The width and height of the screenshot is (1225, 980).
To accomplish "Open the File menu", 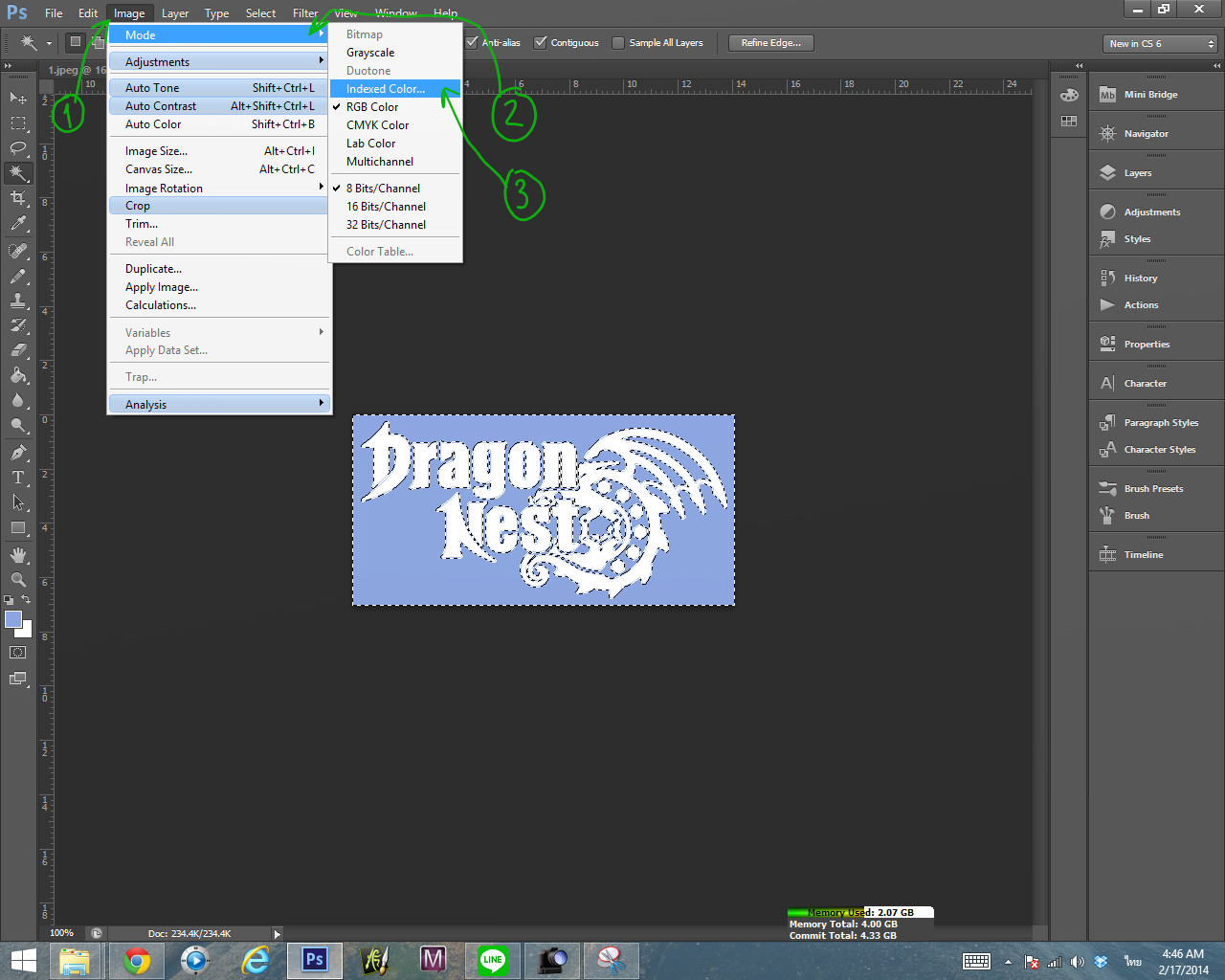I will [54, 13].
